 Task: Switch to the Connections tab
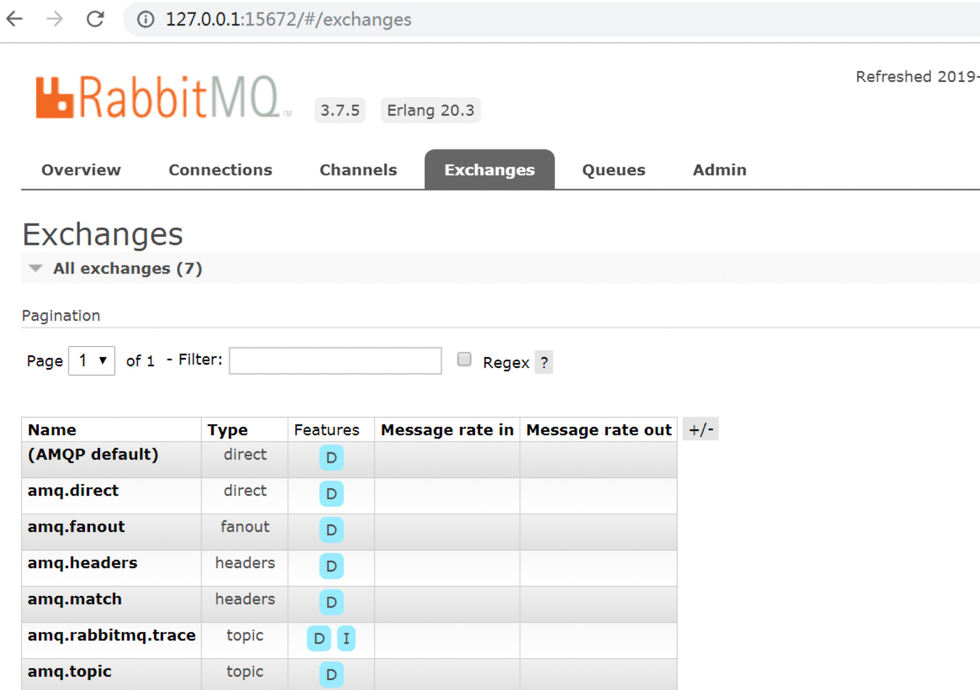(221, 170)
